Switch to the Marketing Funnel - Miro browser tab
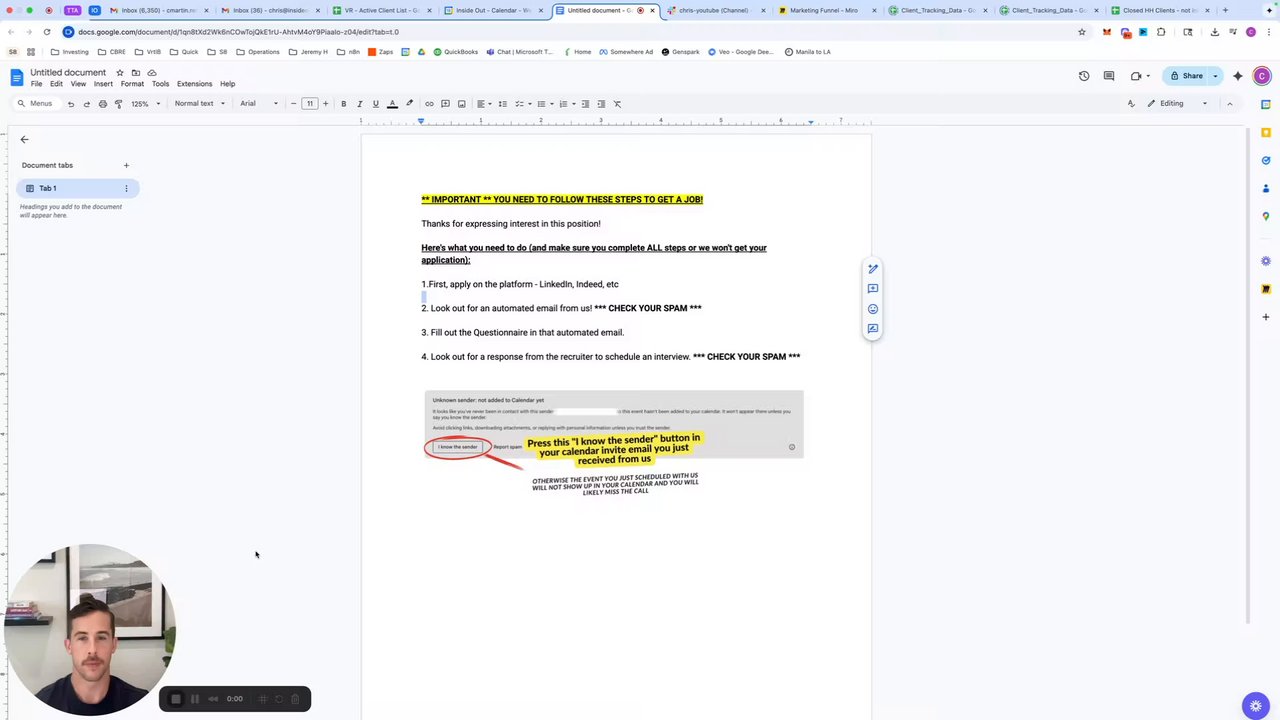This screenshot has width=1280, height=720. 824,10
